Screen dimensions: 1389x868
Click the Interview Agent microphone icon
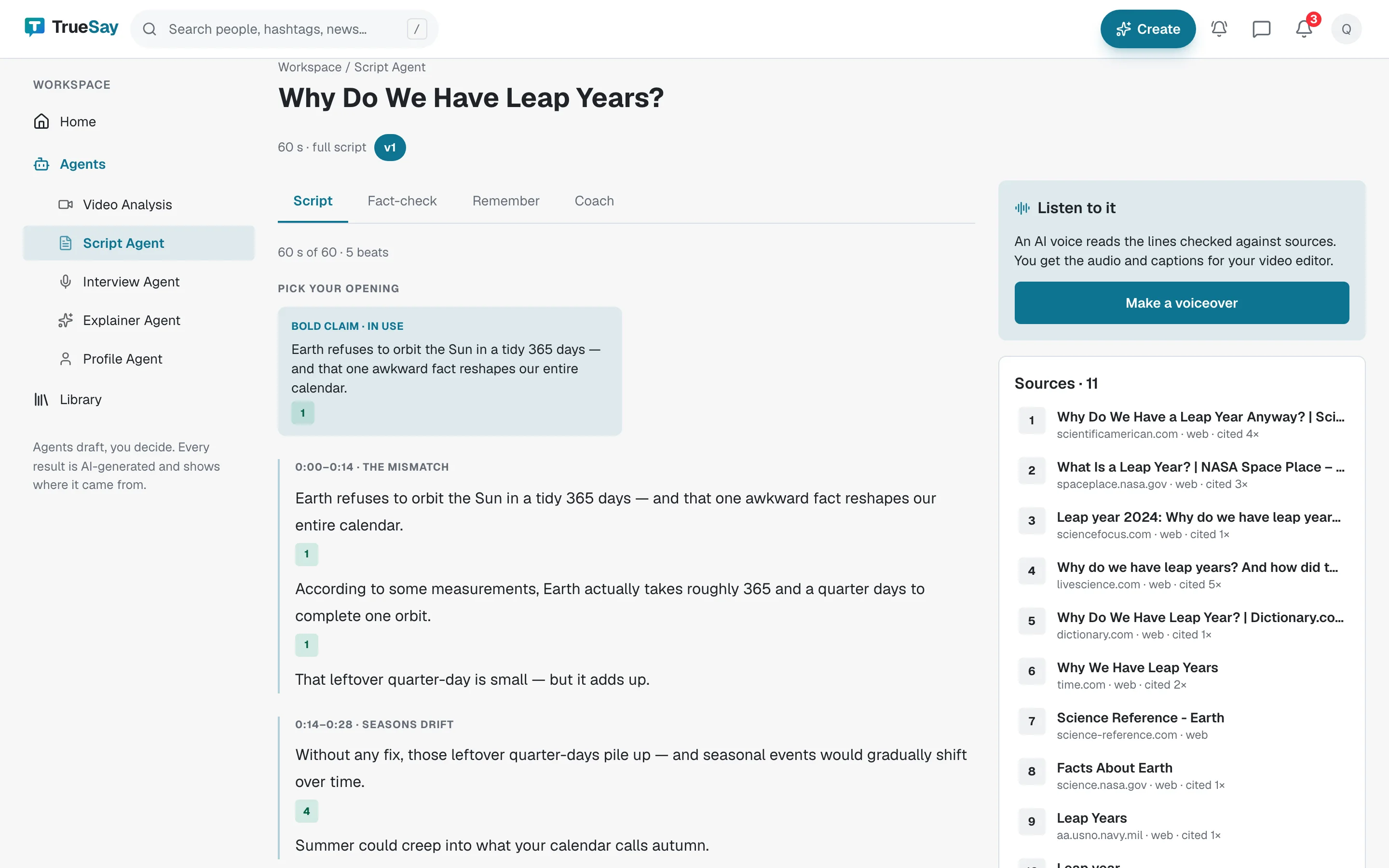[x=66, y=282]
